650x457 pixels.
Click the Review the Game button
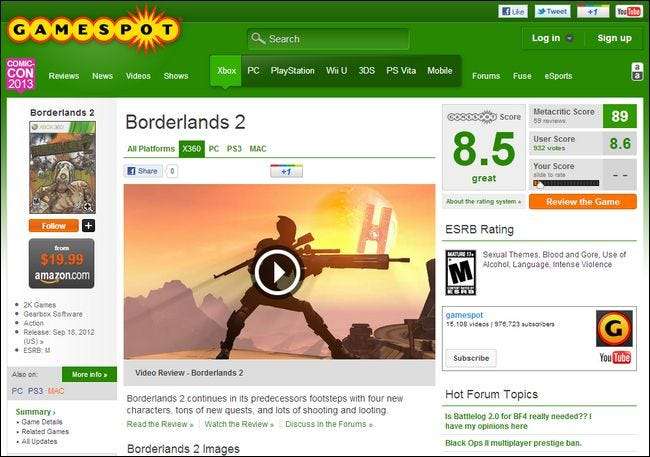pyautogui.click(x=583, y=202)
